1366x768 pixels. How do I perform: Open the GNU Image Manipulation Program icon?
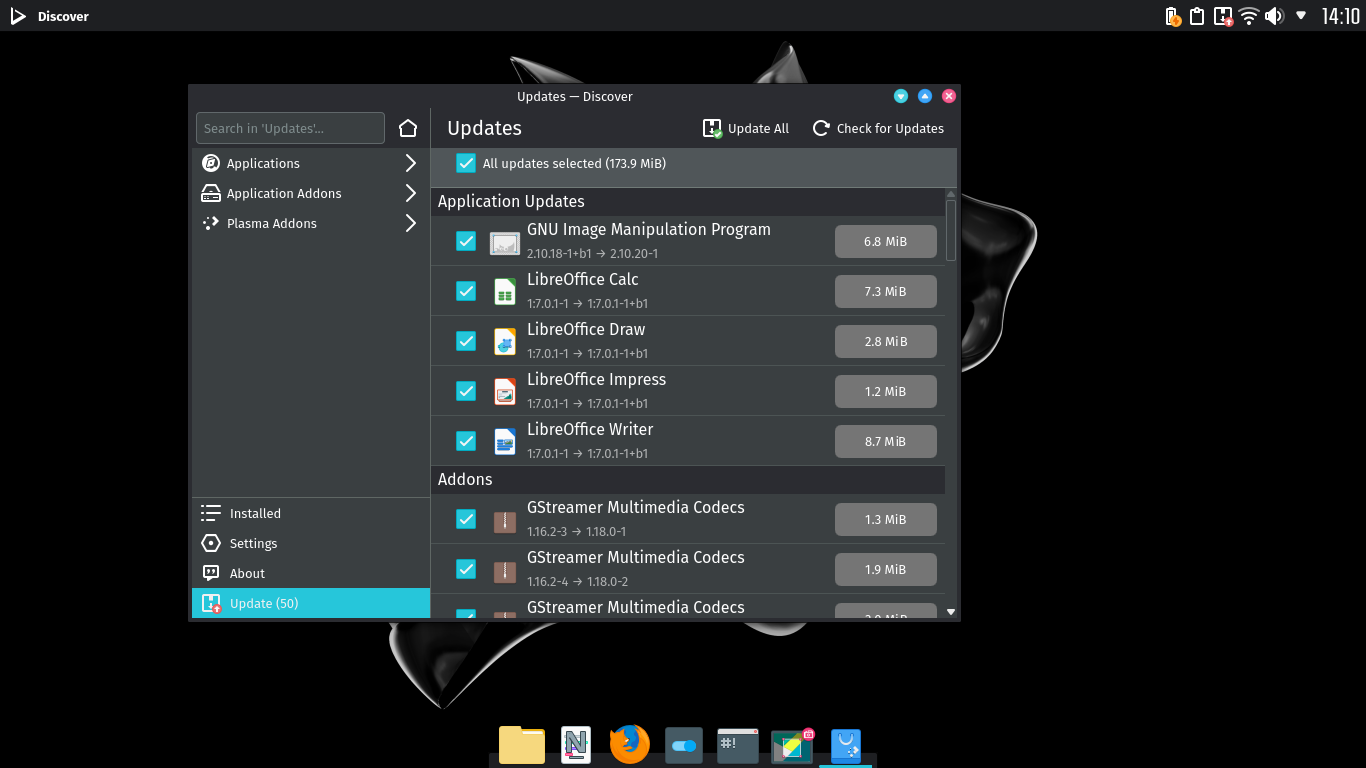[505, 242]
